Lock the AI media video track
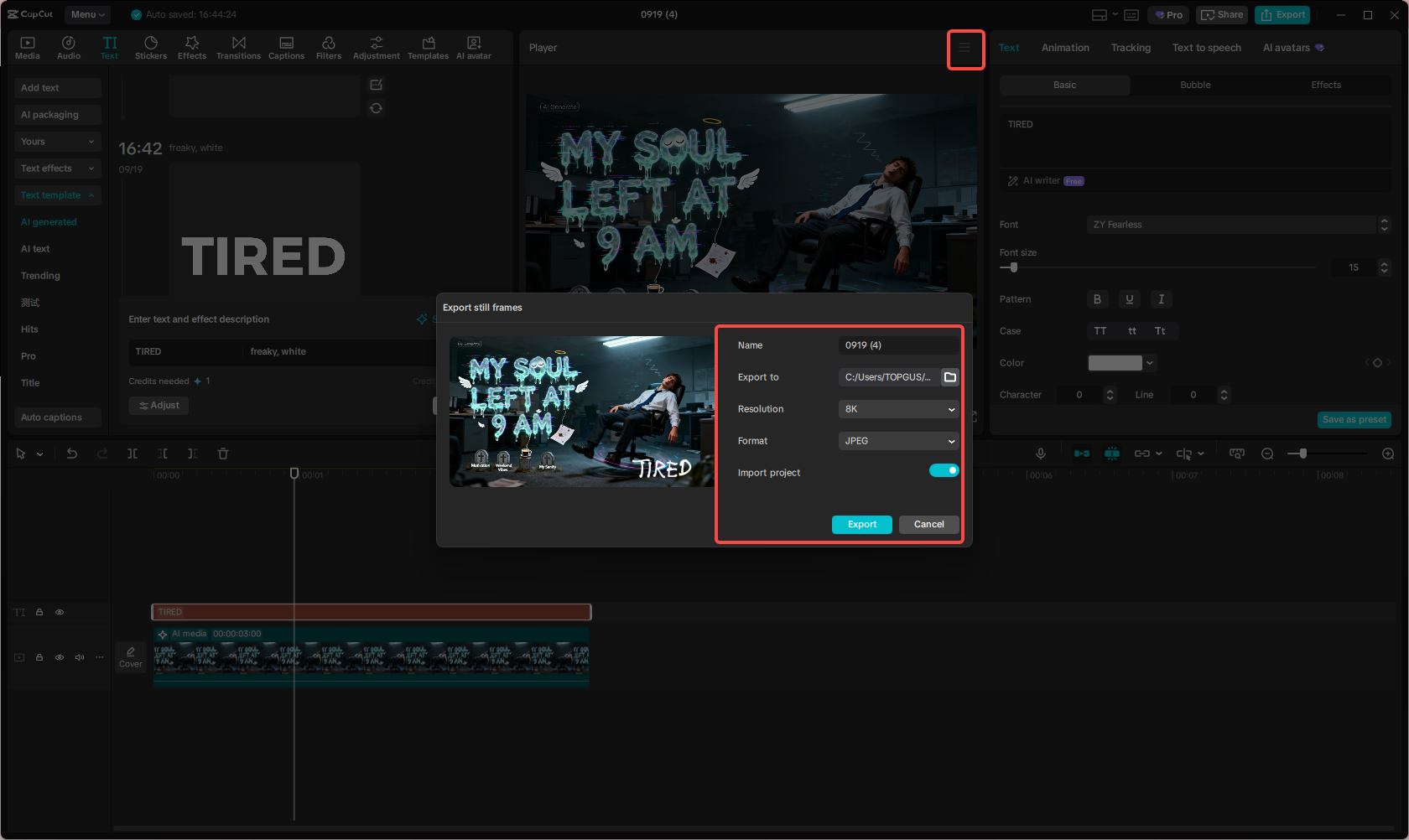 point(39,657)
